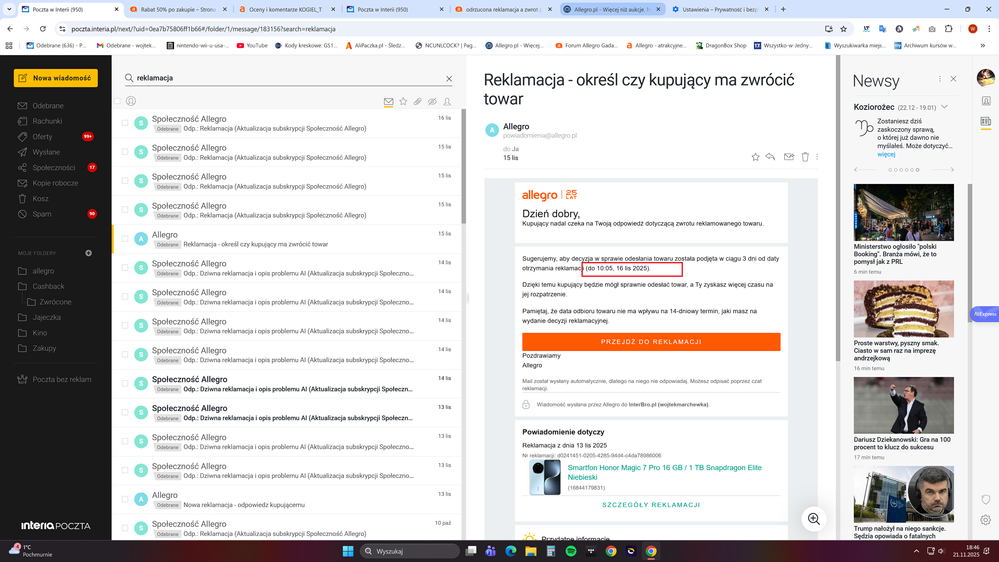Viewport: 999px width, 562px height.
Task: Open the Spam folder
Action: (42, 214)
